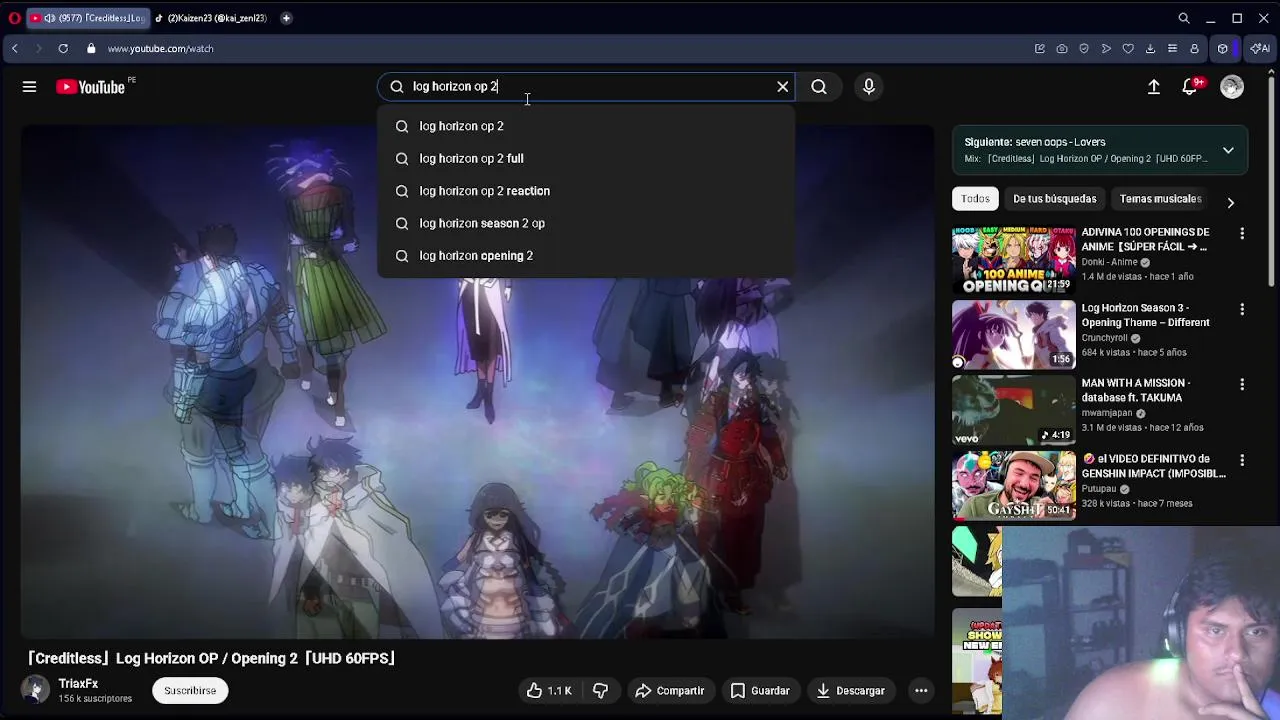Image resolution: width=1280 pixels, height=720 pixels.
Task: Open more video actions ellipsis
Action: [921, 690]
